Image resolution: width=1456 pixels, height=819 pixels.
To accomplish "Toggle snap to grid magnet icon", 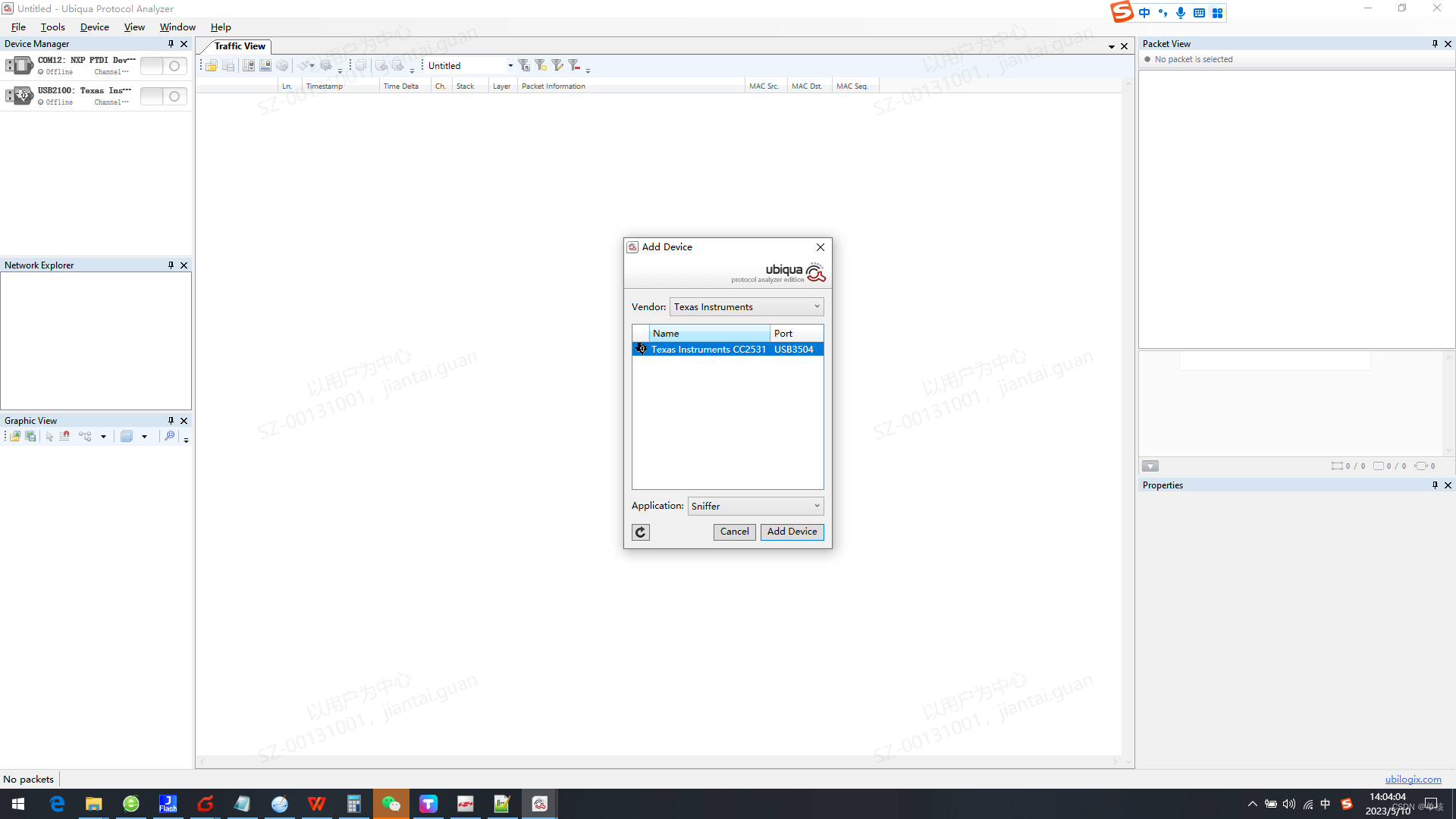I will (x=65, y=437).
